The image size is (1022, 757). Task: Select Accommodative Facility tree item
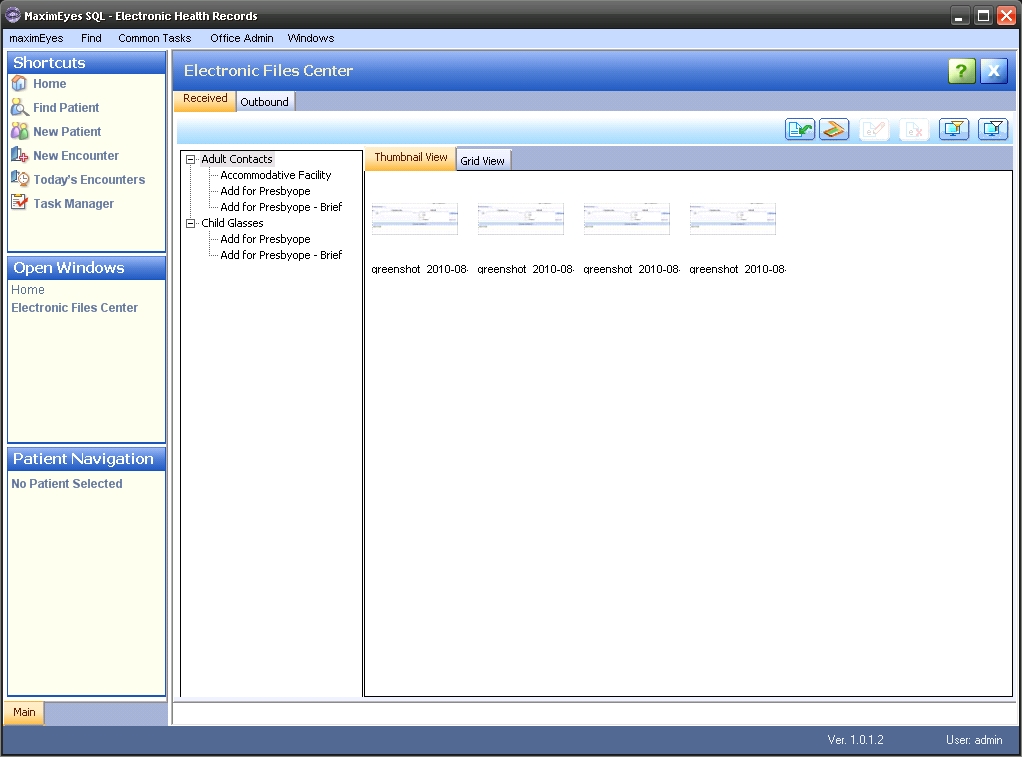(276, 175)
